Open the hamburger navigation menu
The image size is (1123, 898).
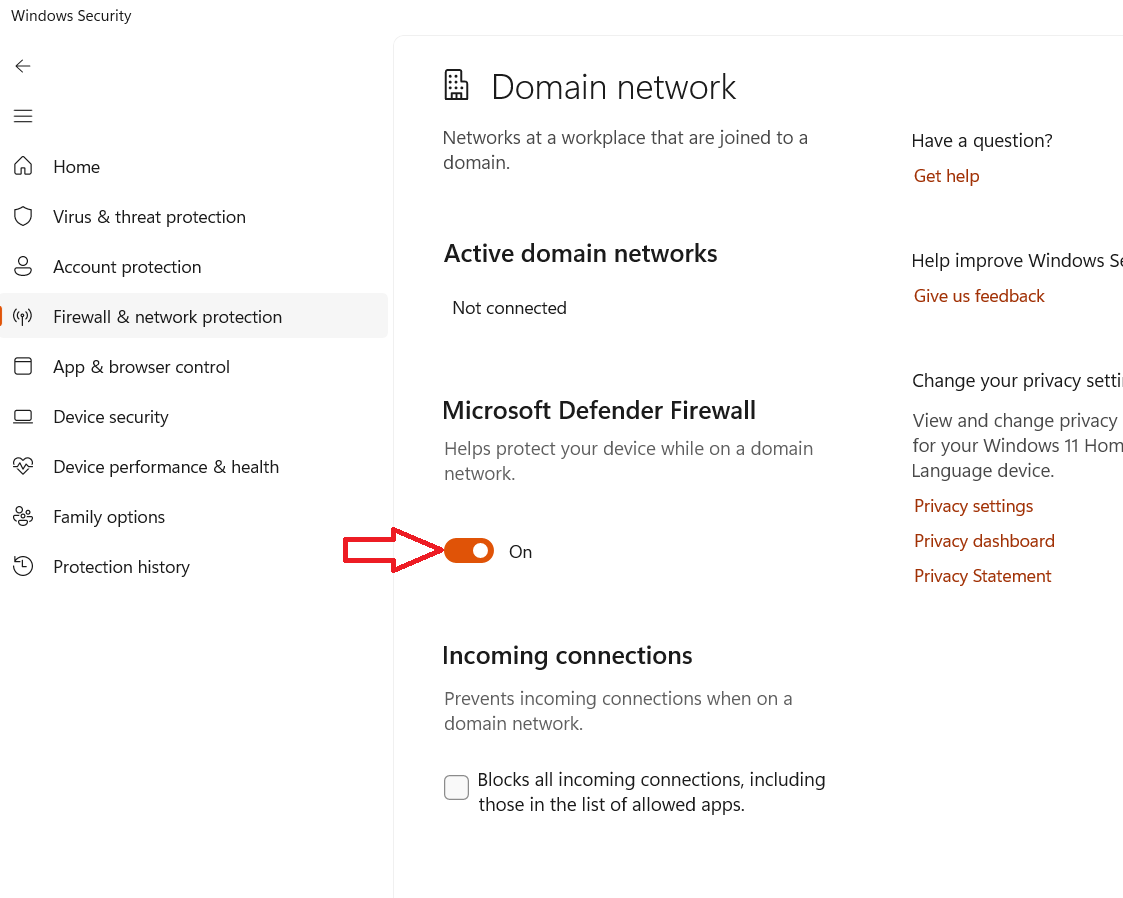pyautogui.click(x=23, y=116)
